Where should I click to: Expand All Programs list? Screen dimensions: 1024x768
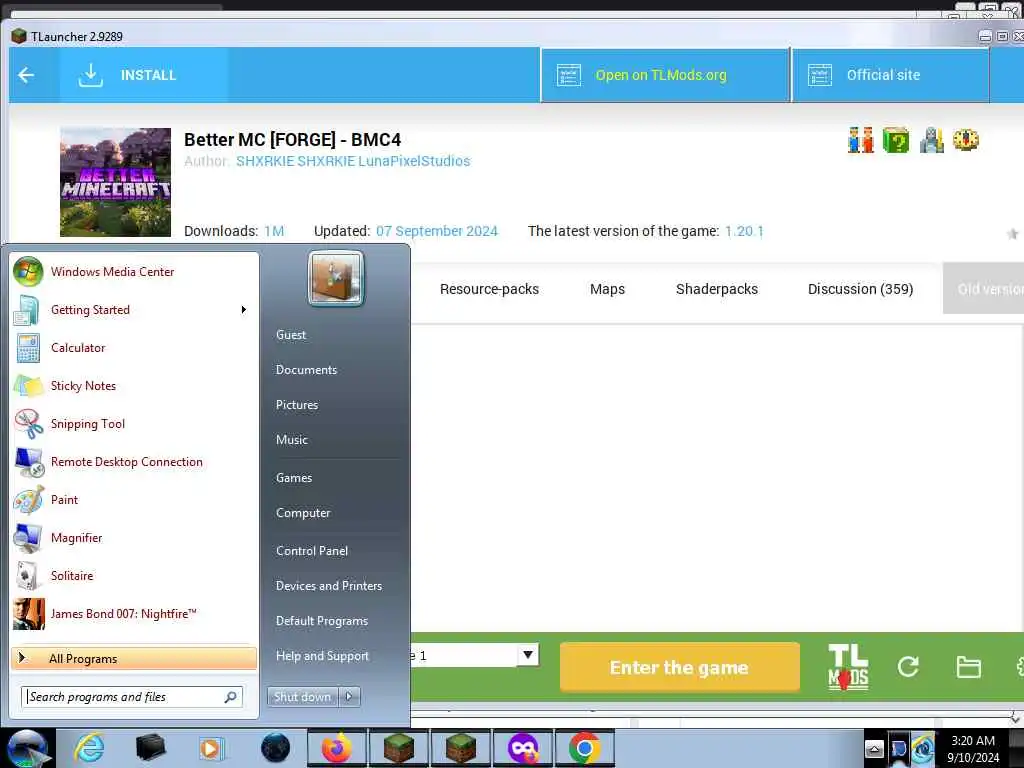coord(134,658)
